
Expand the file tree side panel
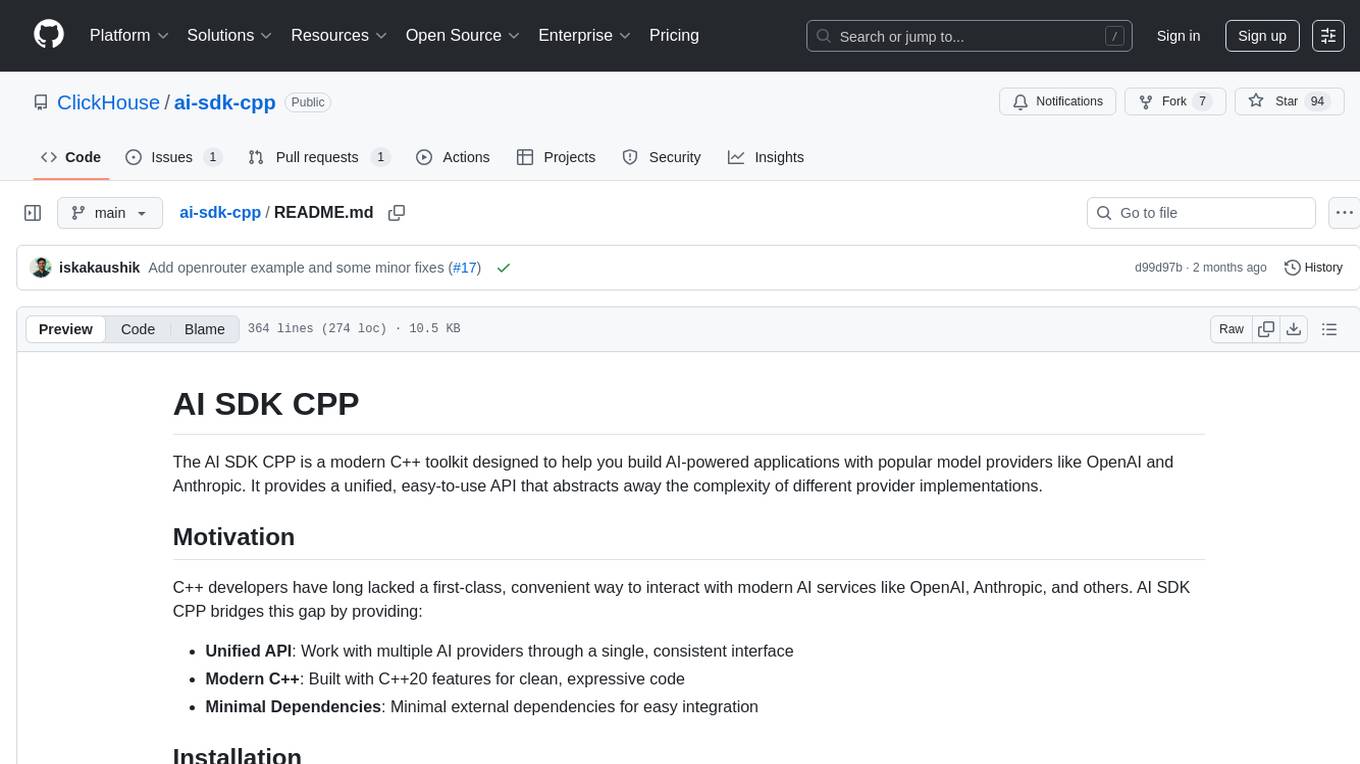coord(33,213)
